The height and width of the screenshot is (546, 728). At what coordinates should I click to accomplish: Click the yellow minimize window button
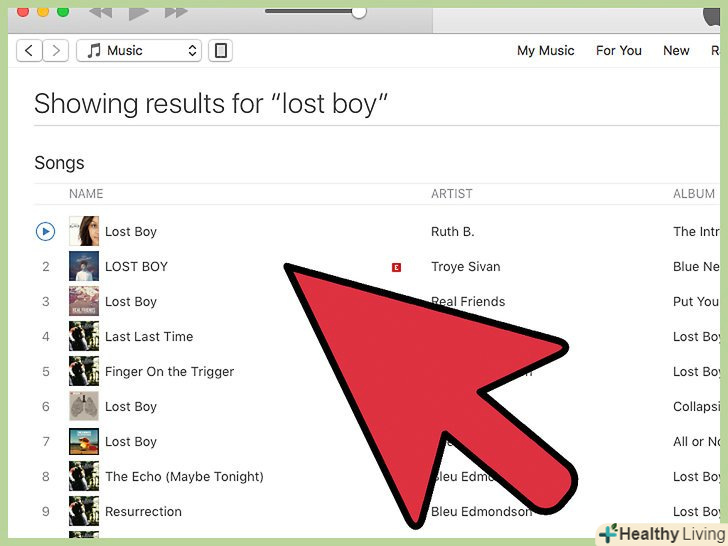click(x=43, y=12)
